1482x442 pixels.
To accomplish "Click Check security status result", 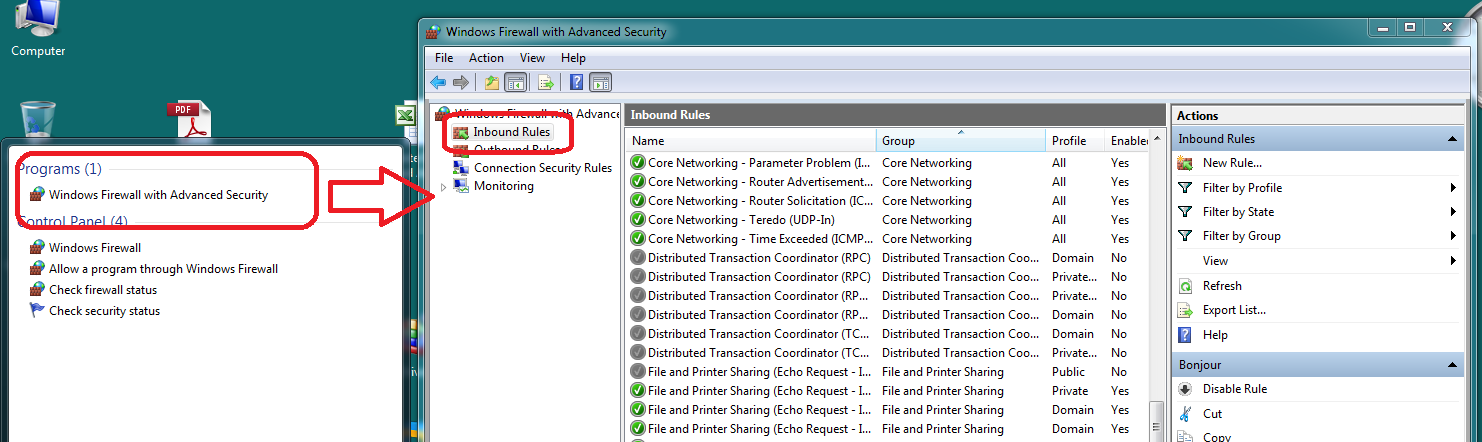I will pos(104,310).
